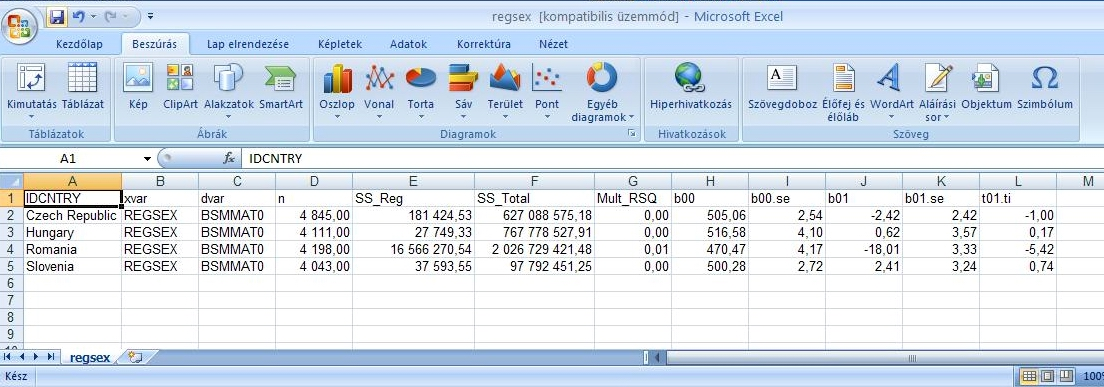Insert a new worksheet tab
This screenshot has width=1104, height=387.
click(x=134, y=357)
